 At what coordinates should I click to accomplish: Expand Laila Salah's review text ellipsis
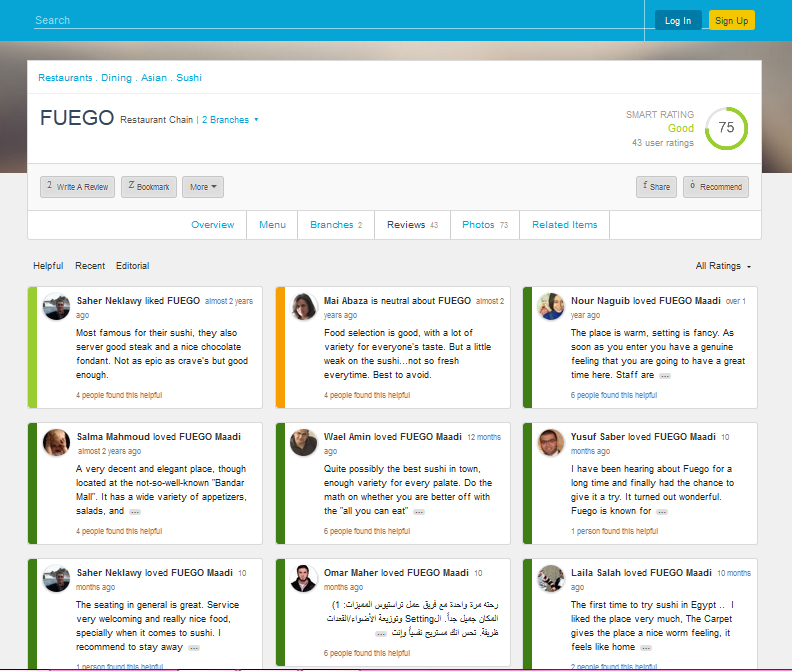coord(646,648)
